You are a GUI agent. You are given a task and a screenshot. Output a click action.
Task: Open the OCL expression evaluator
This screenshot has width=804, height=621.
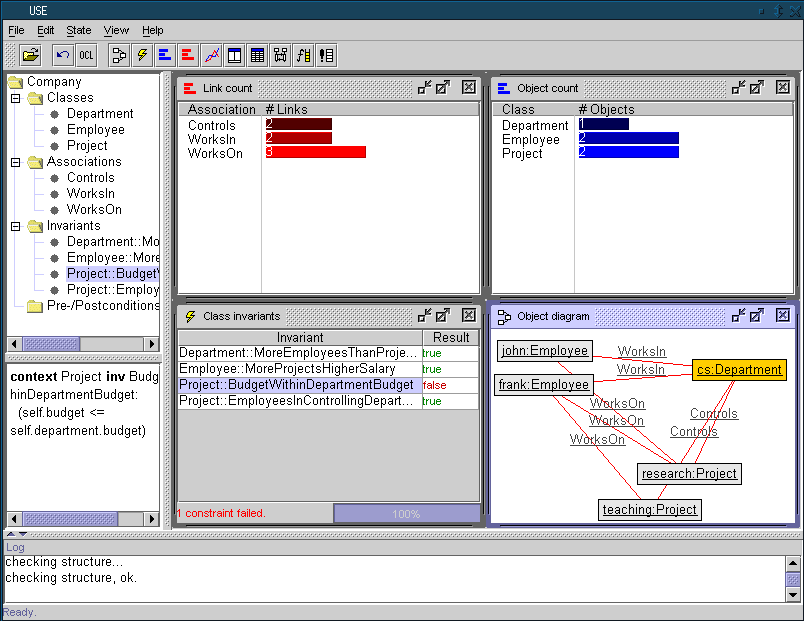point(87,54)
